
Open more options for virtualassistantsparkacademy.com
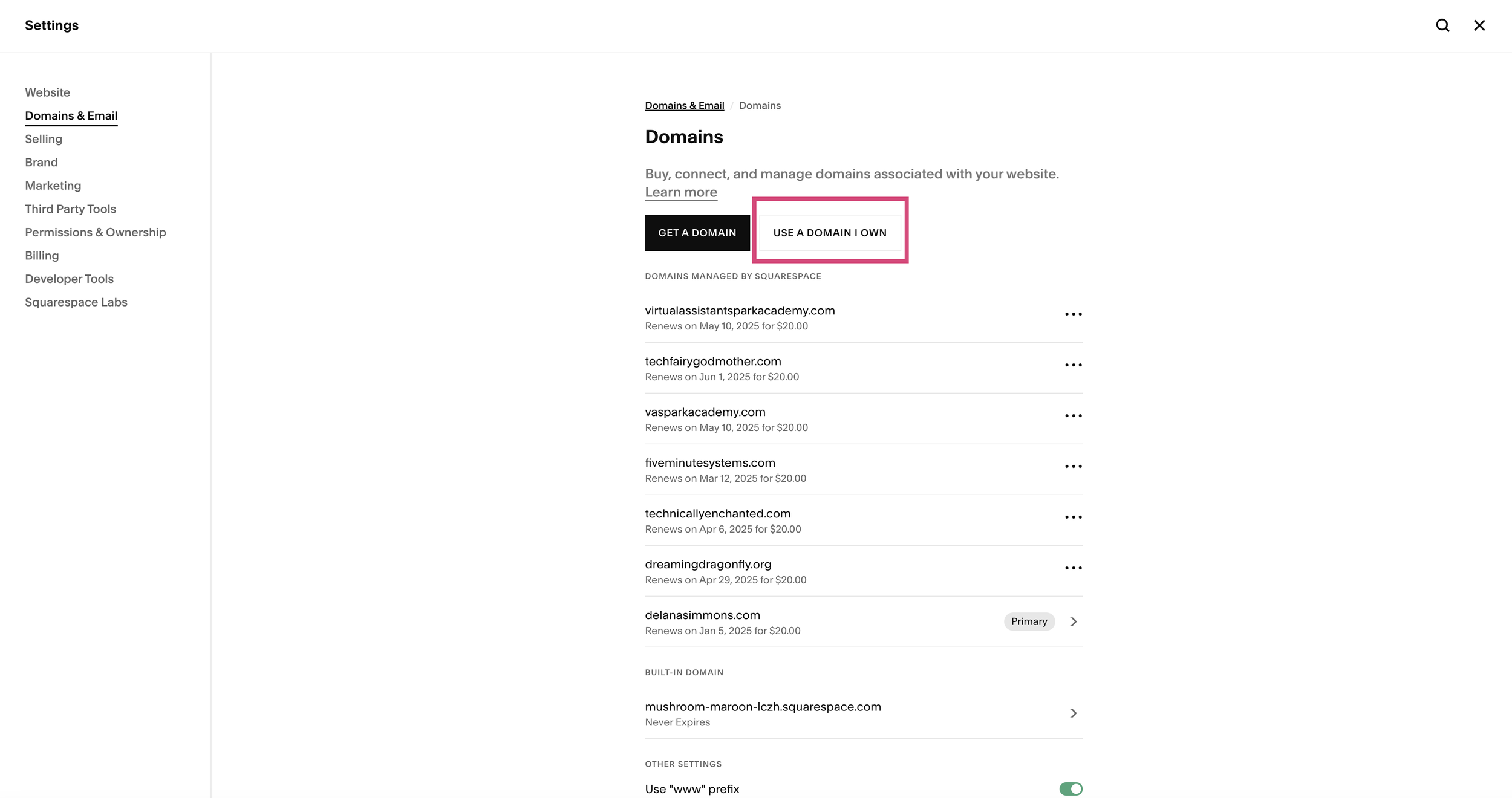1073,314
